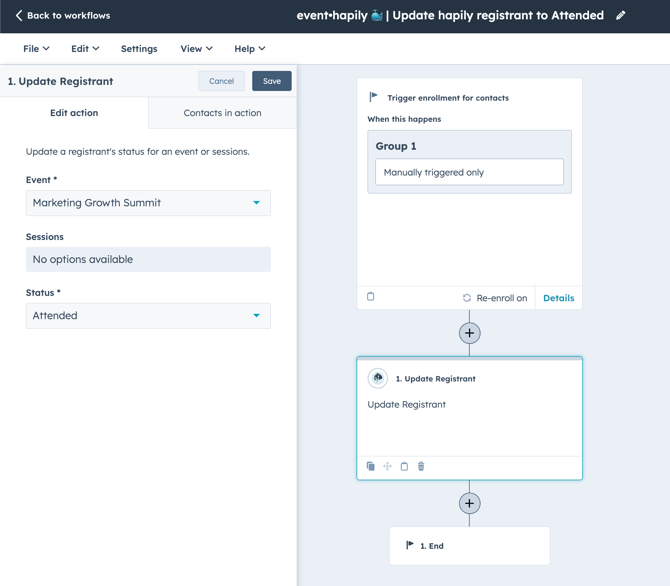Click the copy icon on Update Registrant card
The height and width of the screenshot is (586, 670).
pos(371,467)
